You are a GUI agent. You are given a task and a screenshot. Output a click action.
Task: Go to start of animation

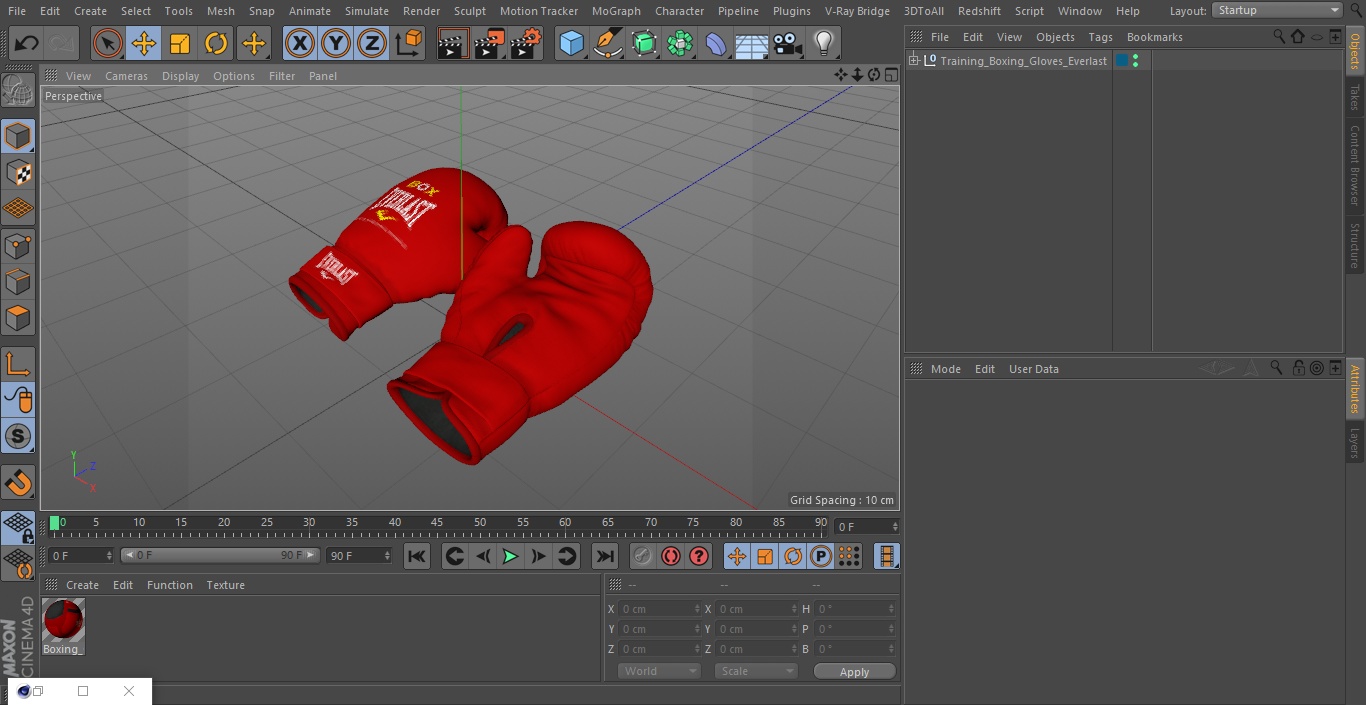tap(417, 556)
